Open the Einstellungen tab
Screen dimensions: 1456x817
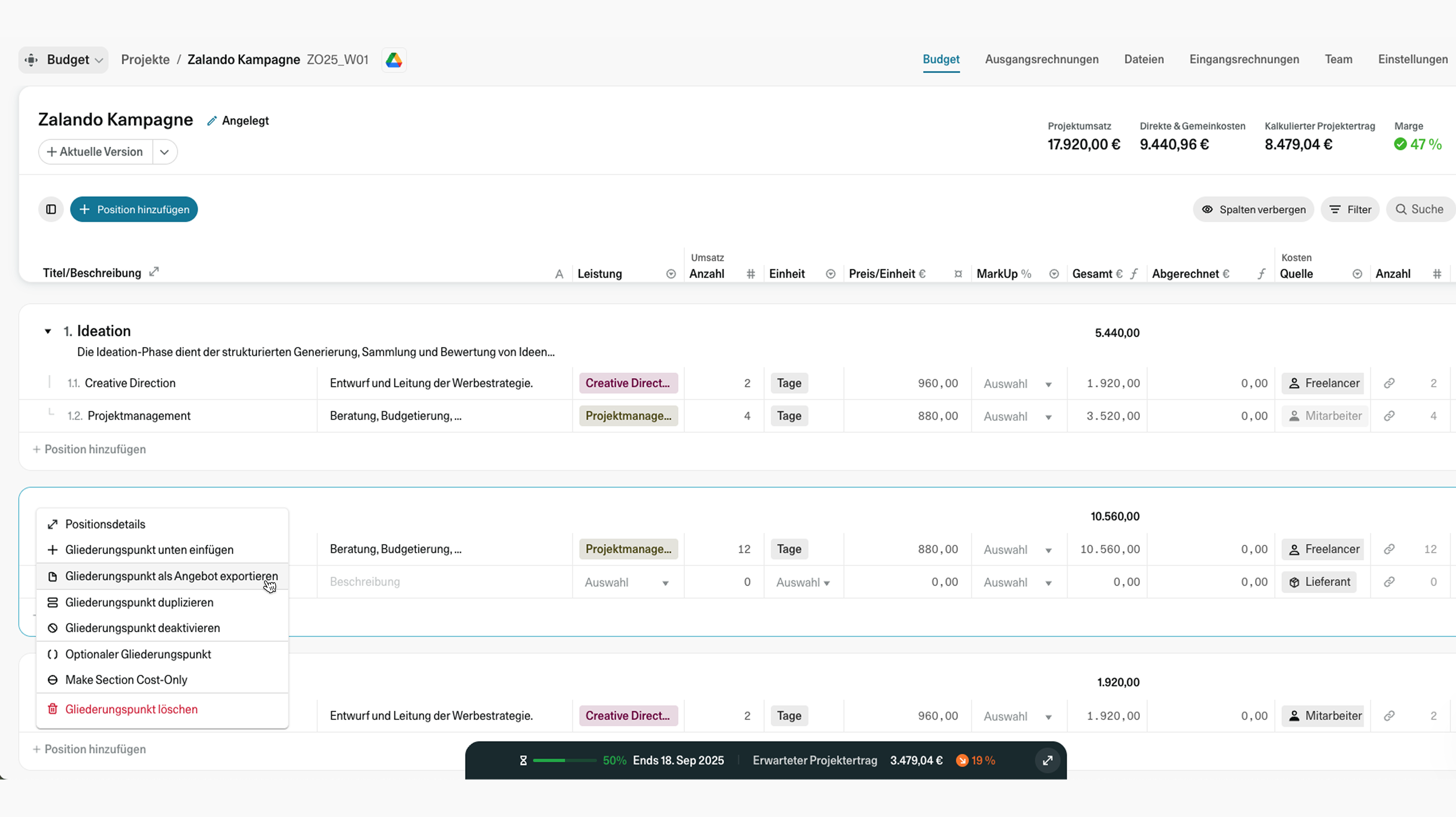pos(1413,59)
